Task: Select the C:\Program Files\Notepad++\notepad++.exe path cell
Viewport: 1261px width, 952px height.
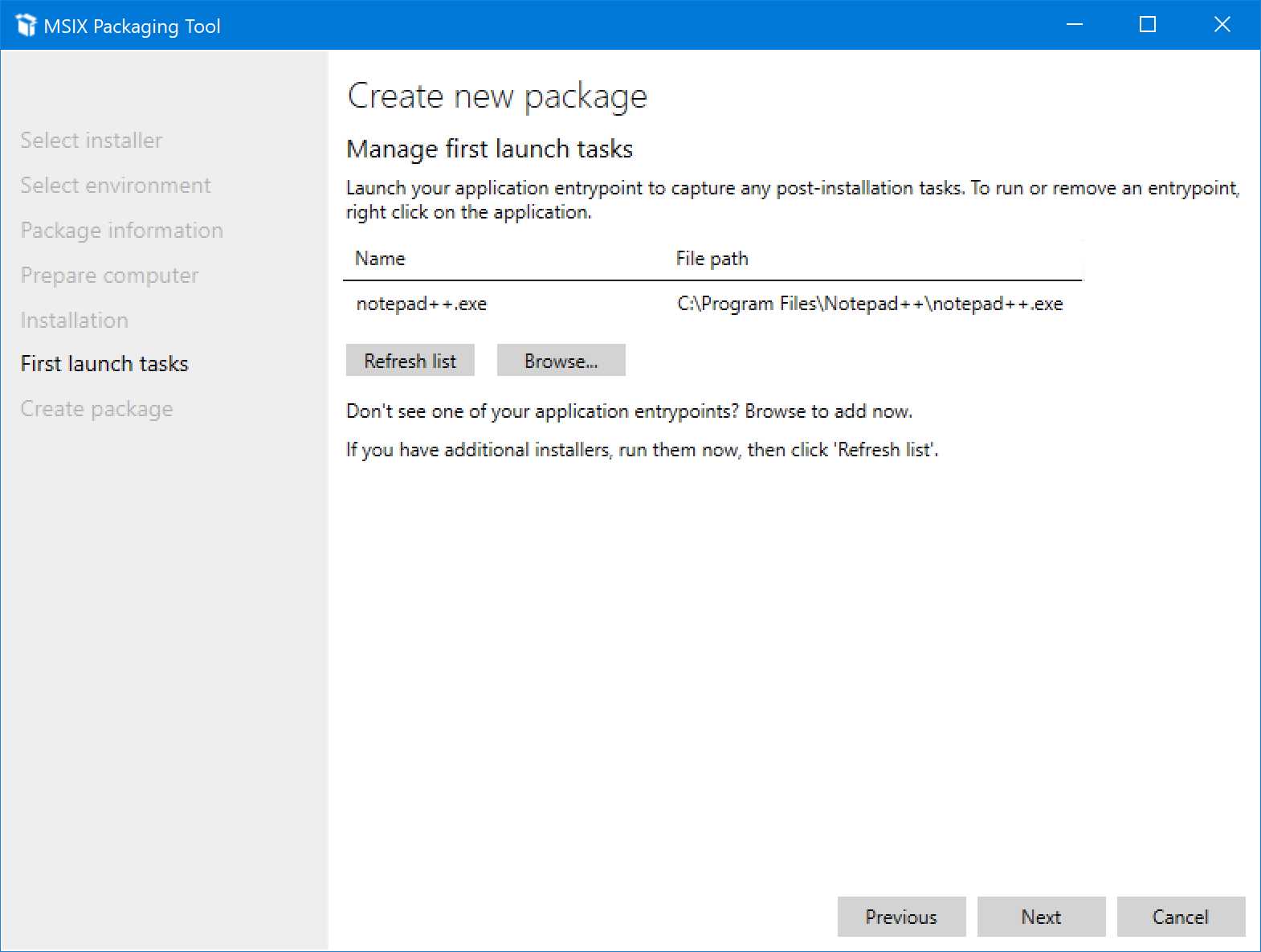Action: pyautogui.click(x=870, y=304)
